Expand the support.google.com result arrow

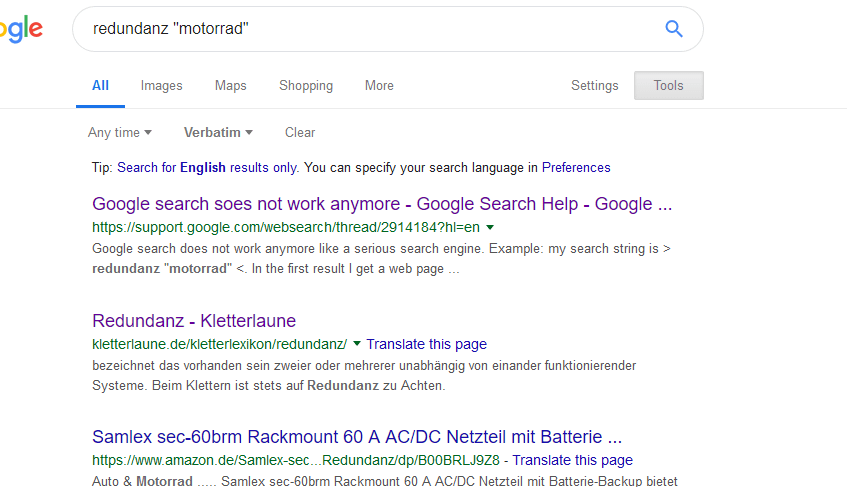(490, 226)
